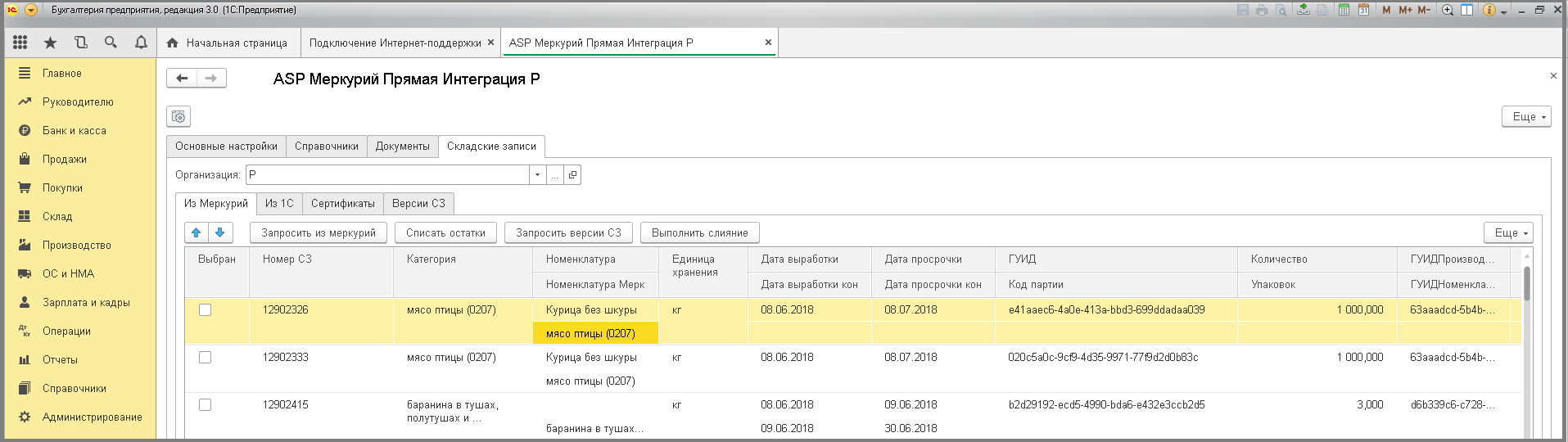Viewport: 1568px width, 442px height.
Task: Open the Главное section
Action: (80, 73)
